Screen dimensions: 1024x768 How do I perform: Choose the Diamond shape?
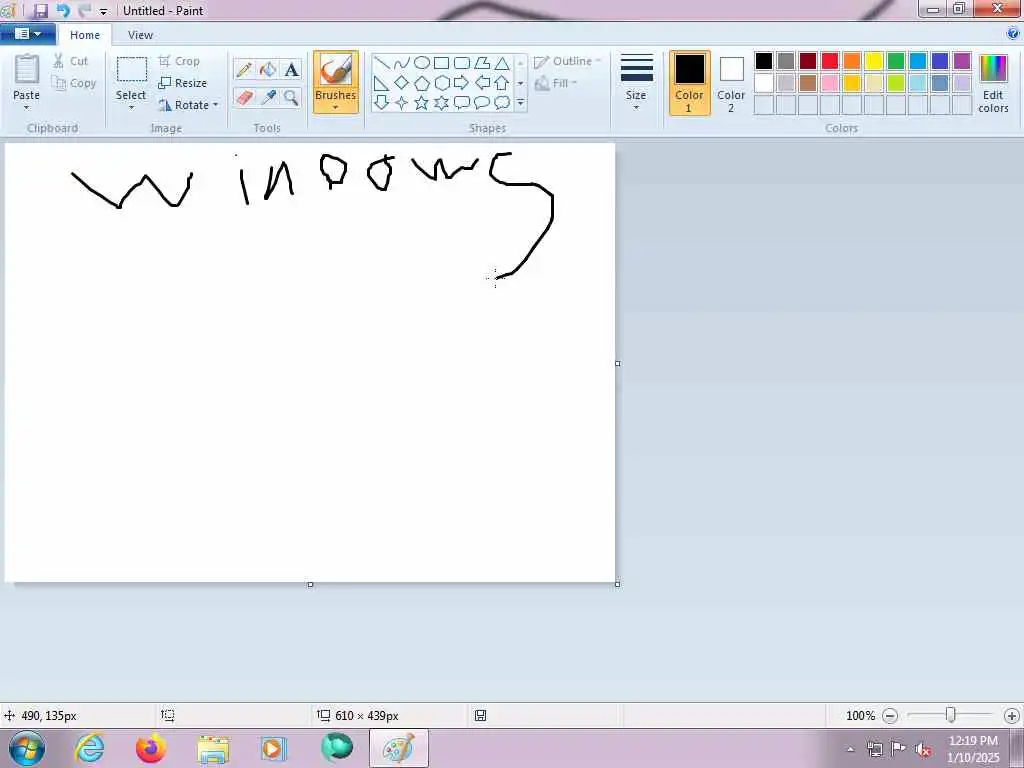click(x=402, y=83)
